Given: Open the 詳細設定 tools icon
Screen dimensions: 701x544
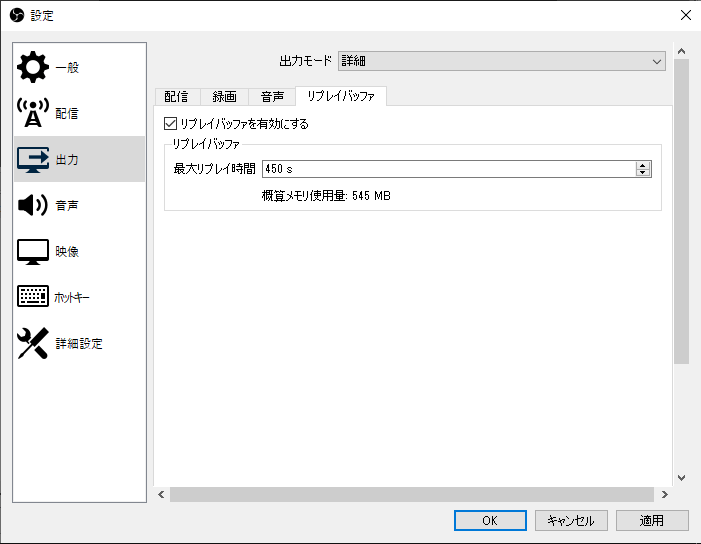Looking at the screenshot, I should coord(33,343).
